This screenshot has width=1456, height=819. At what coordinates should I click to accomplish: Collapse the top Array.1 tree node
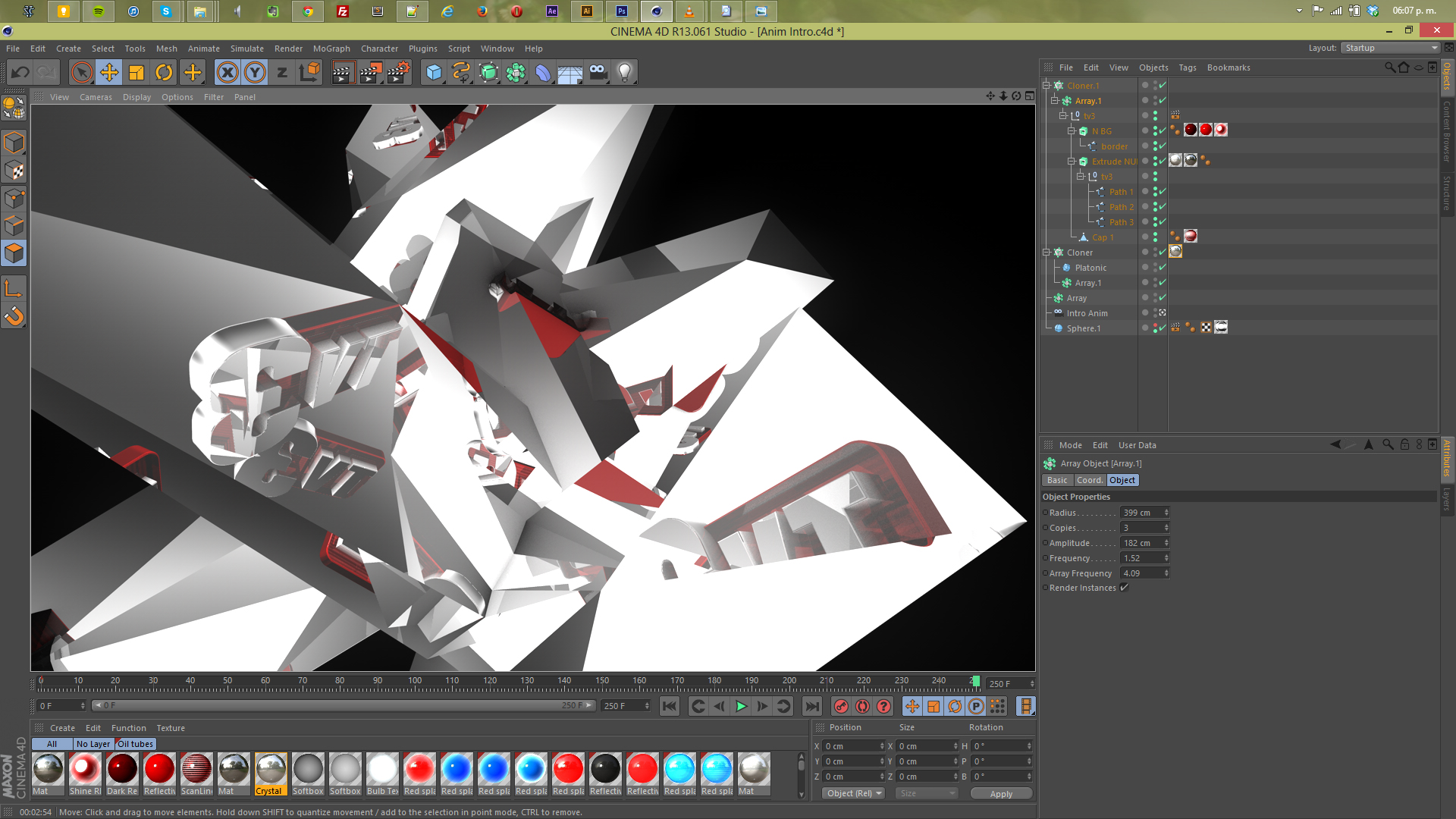pyautogui.click(x=1055, y=100)
